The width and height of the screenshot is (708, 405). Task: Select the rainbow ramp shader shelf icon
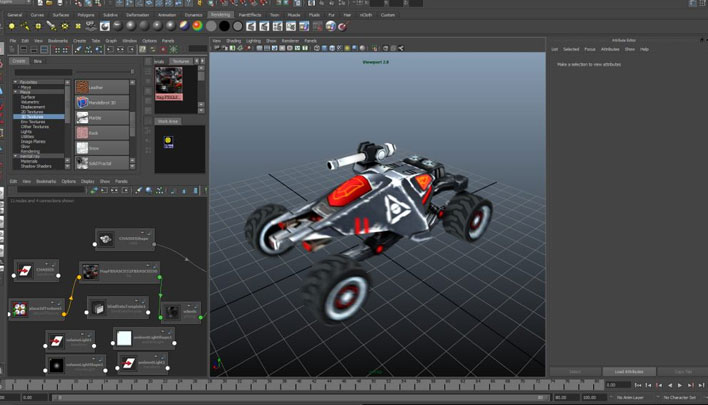(197, 26)
